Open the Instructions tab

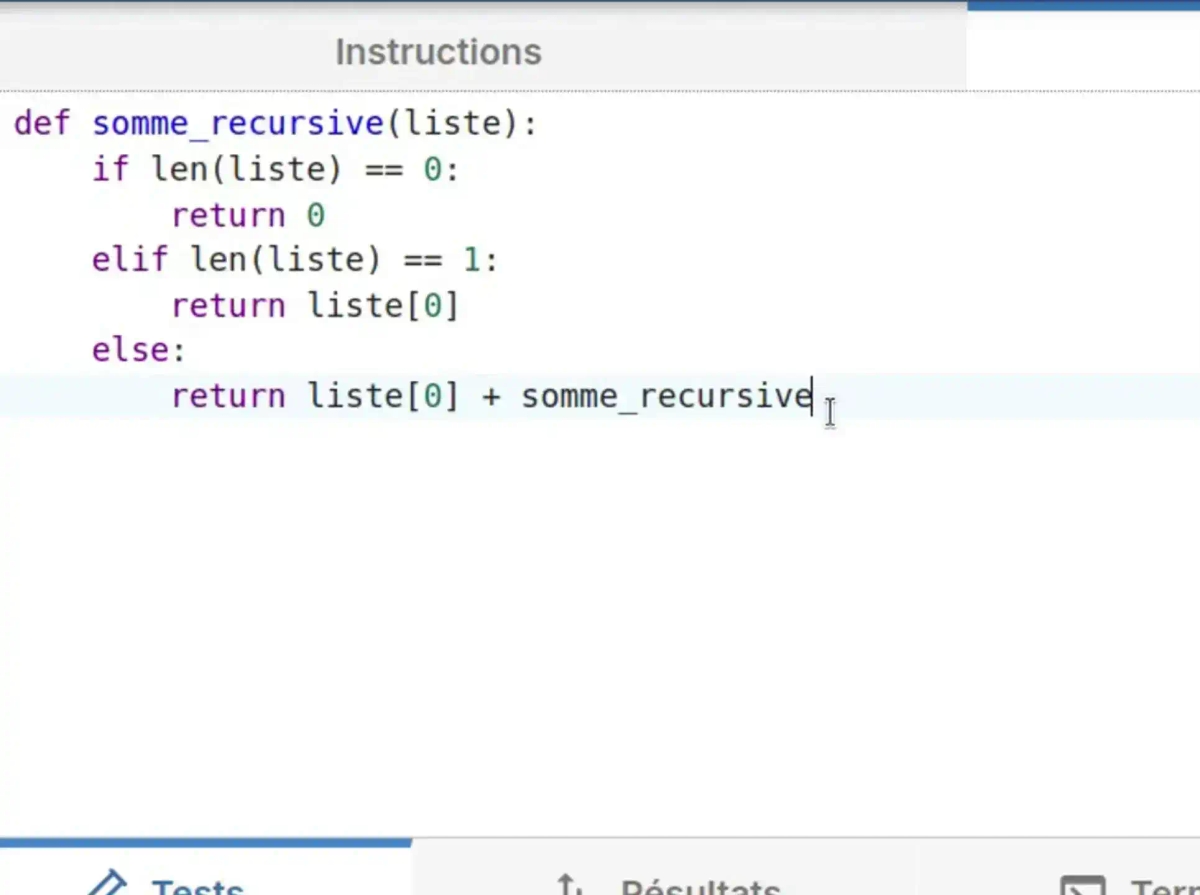click(438, 52)
